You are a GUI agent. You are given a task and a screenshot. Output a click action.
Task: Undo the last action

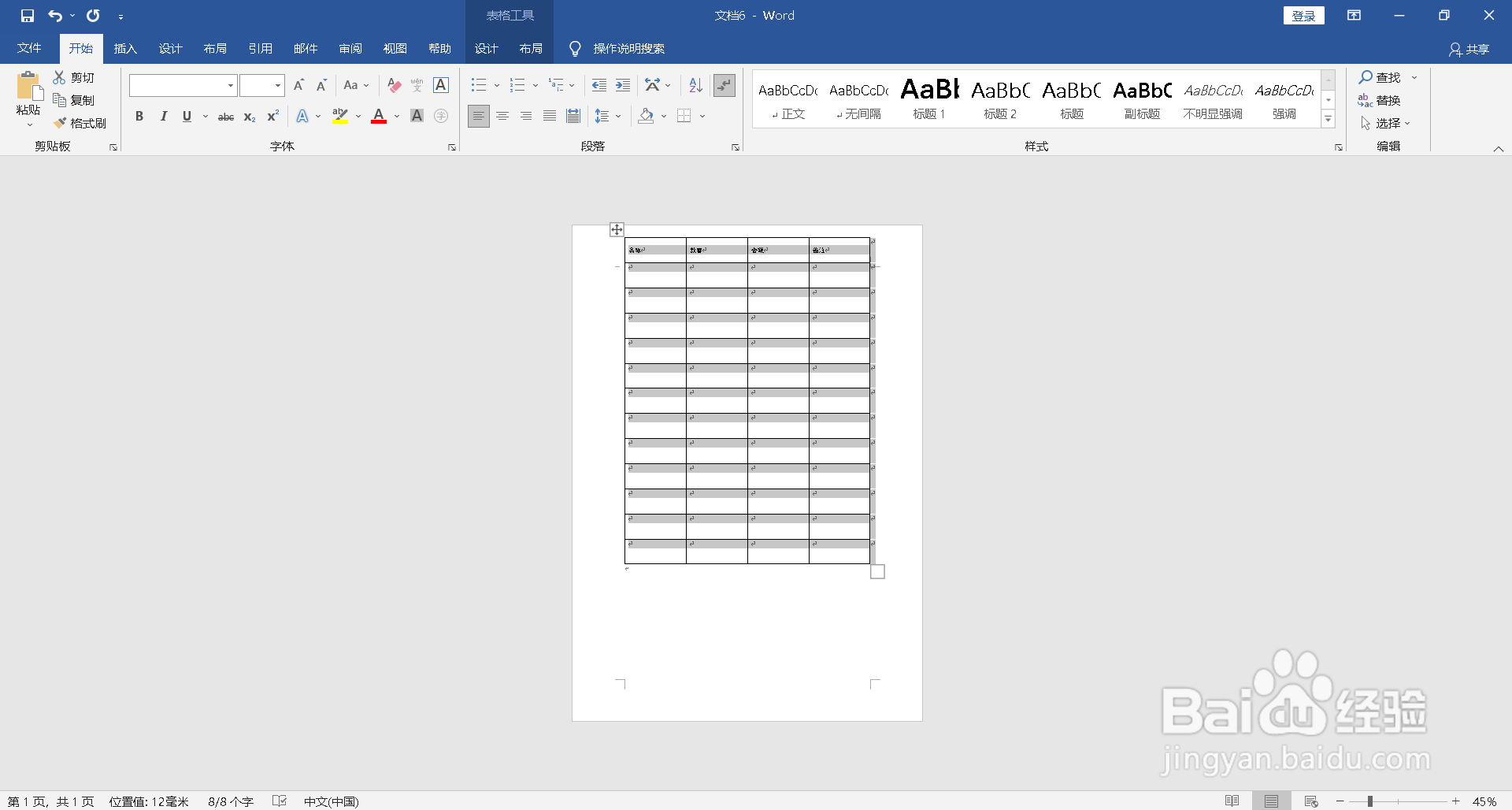[55, 16]
